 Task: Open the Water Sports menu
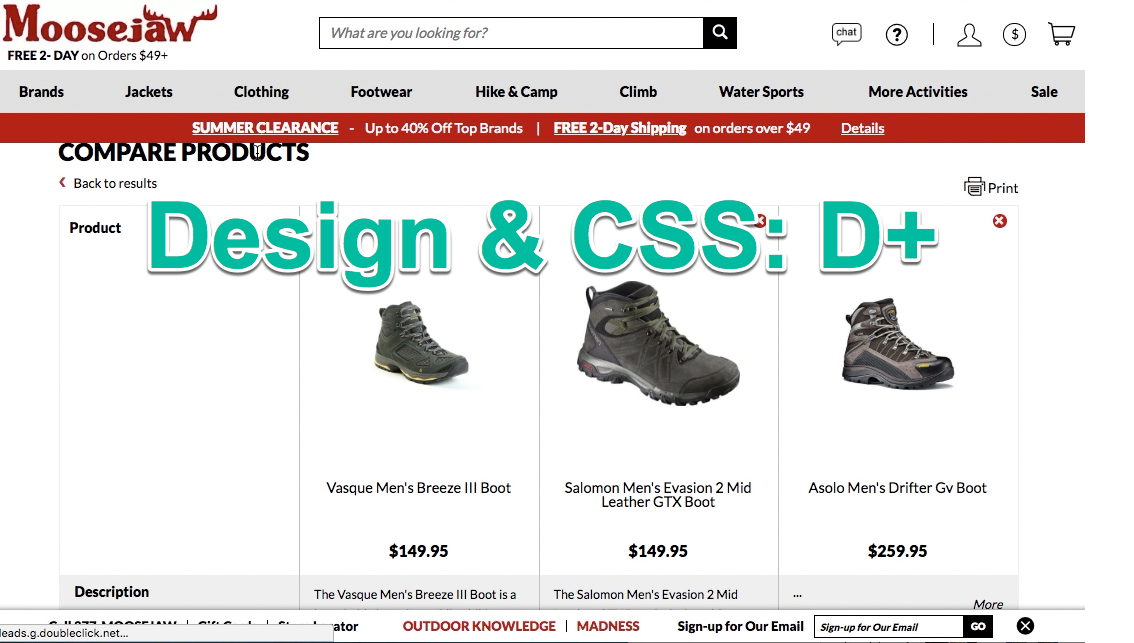click(x=761, y=92)
